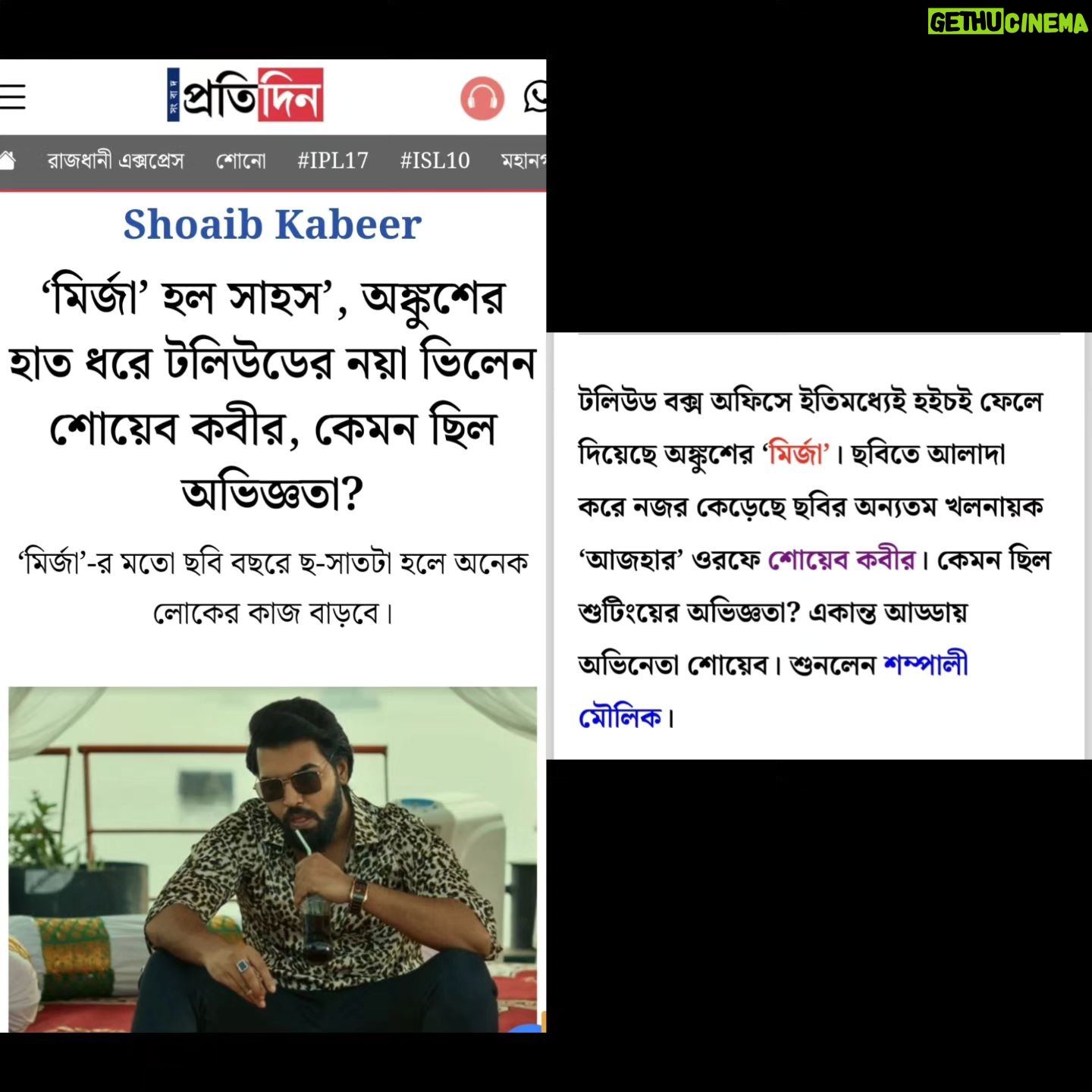The image size is (1092, 1092).
Task: Select the রাজধানী এক্সপ্রেস tab
Action: [115, 161]
